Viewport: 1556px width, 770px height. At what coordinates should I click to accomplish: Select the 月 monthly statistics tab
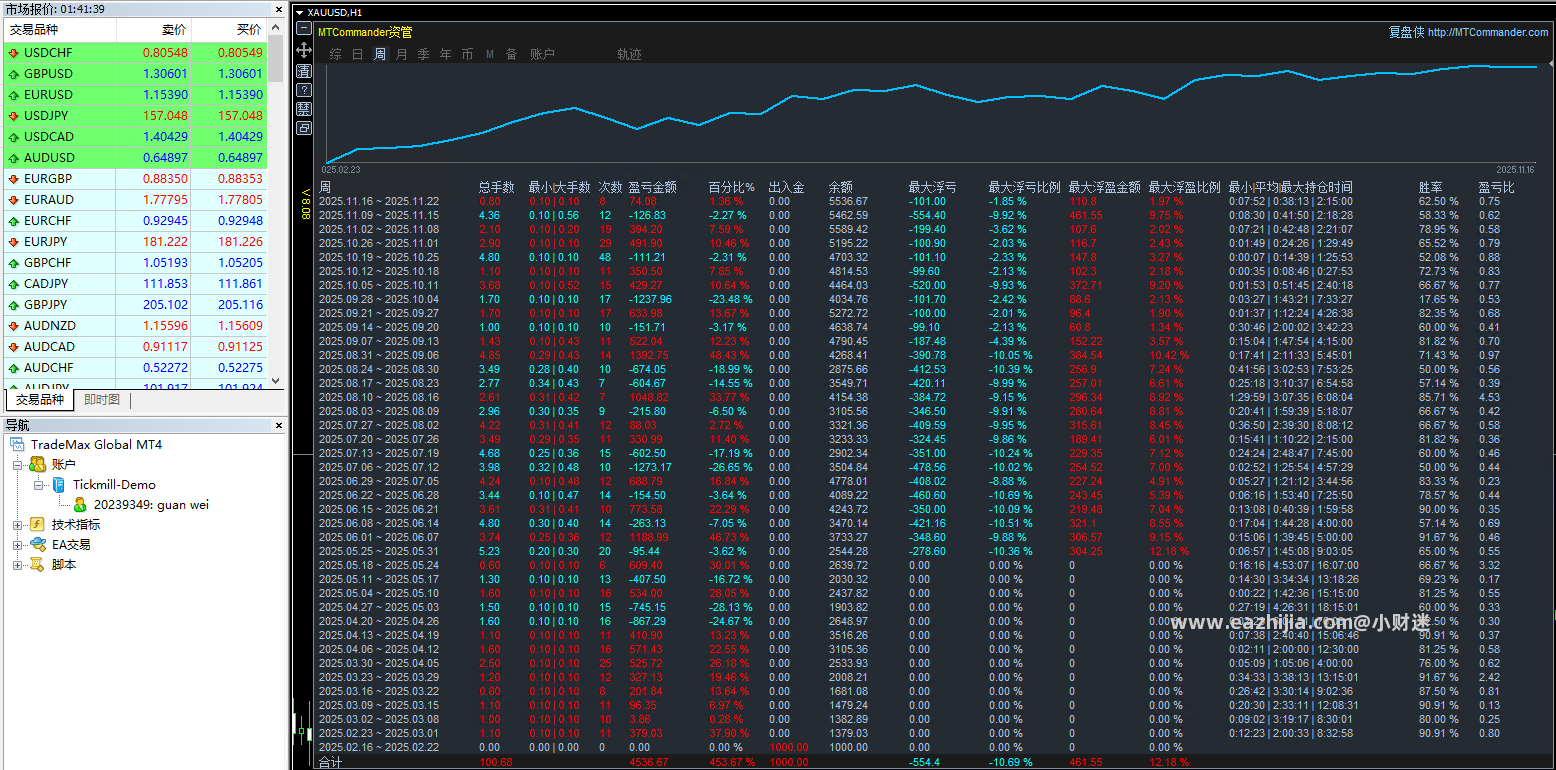point(402,54)
